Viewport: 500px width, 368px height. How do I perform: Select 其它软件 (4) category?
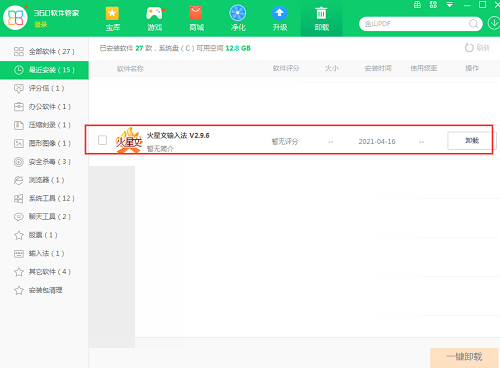click(44, 271)
